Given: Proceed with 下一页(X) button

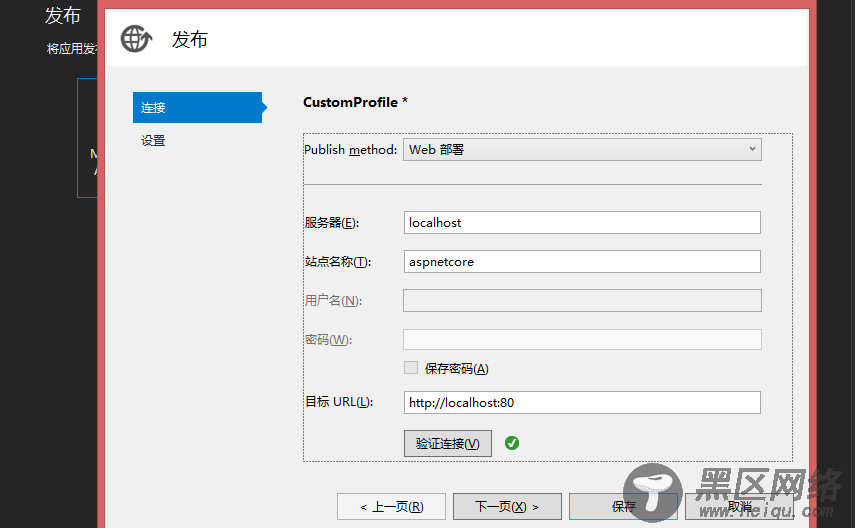Looking at the screenshot, I should coord(507,507).
